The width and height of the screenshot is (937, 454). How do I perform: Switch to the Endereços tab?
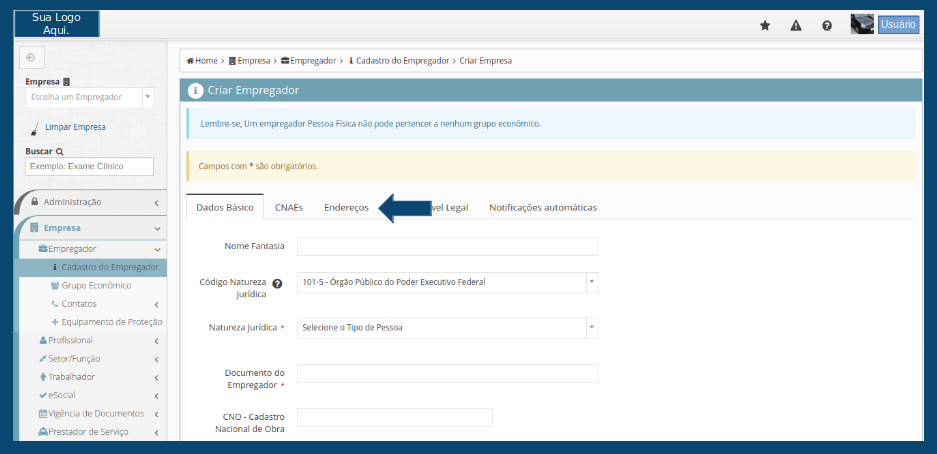(347, 207)
